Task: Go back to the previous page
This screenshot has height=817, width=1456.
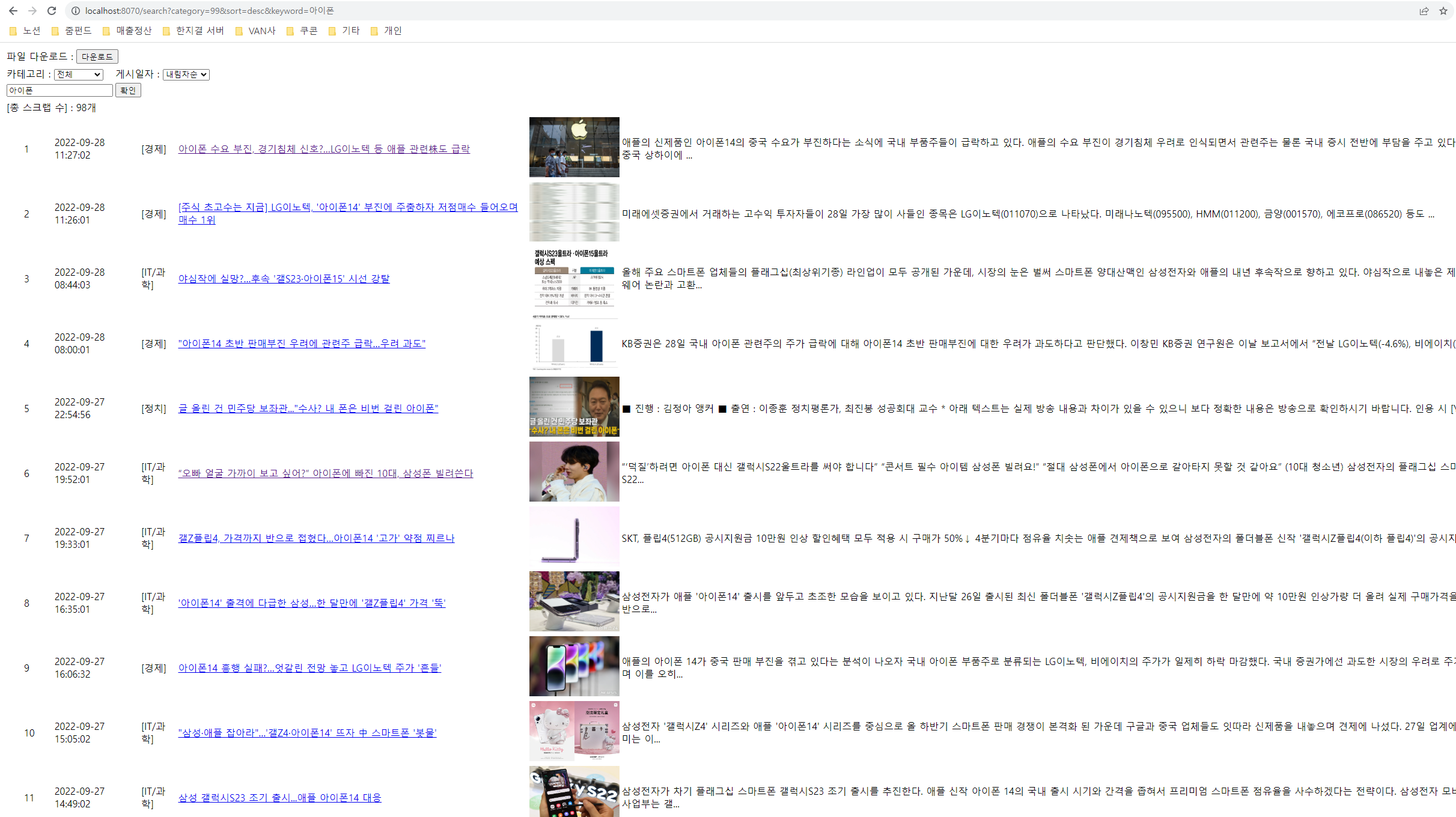Action: tap(13, 11)
